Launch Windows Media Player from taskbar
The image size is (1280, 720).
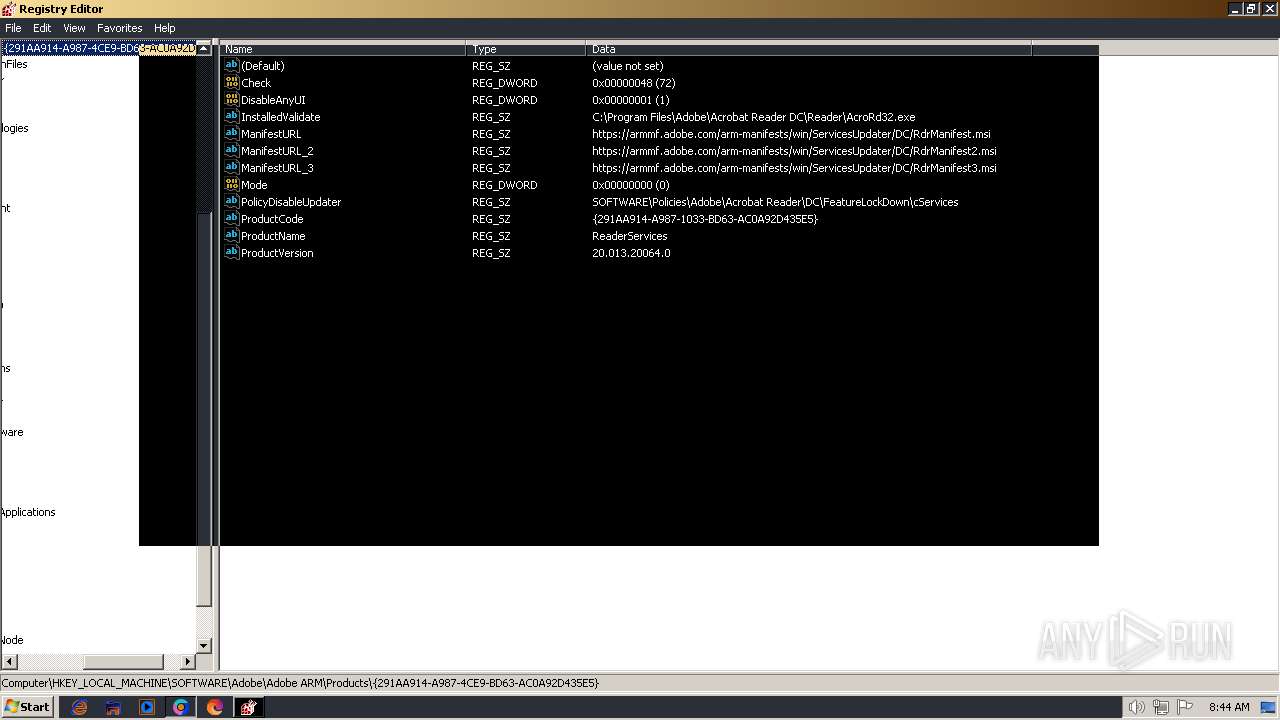[x=147, y=707]
